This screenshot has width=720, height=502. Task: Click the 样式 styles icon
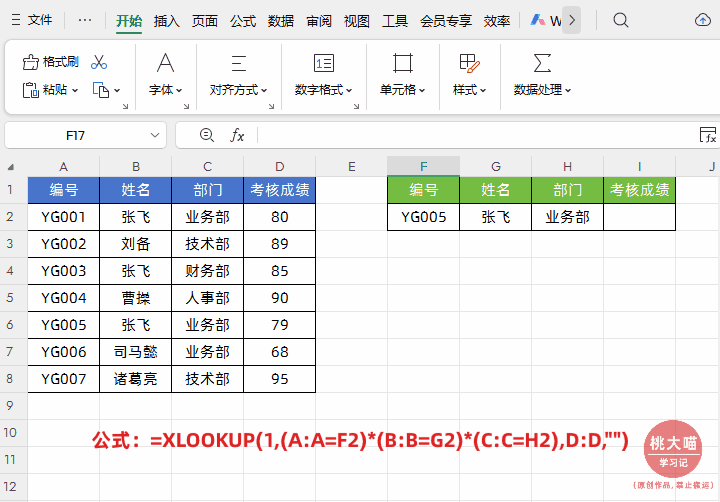click(469, 63)
